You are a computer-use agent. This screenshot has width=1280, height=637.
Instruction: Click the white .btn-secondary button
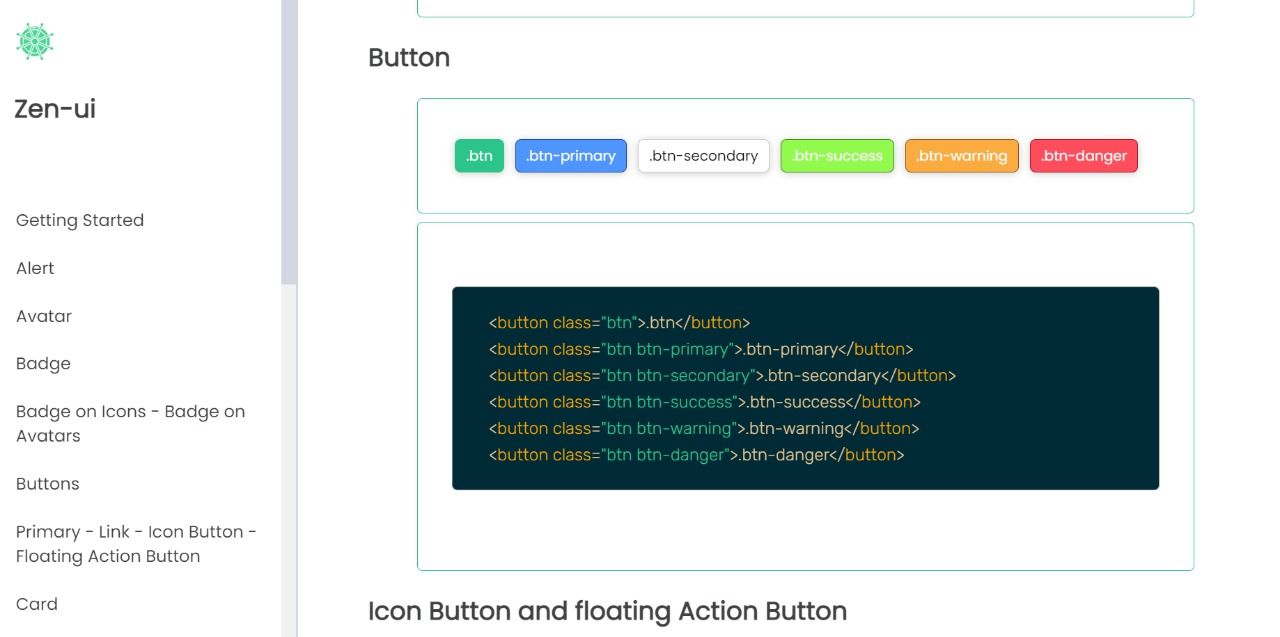point(704,156)
